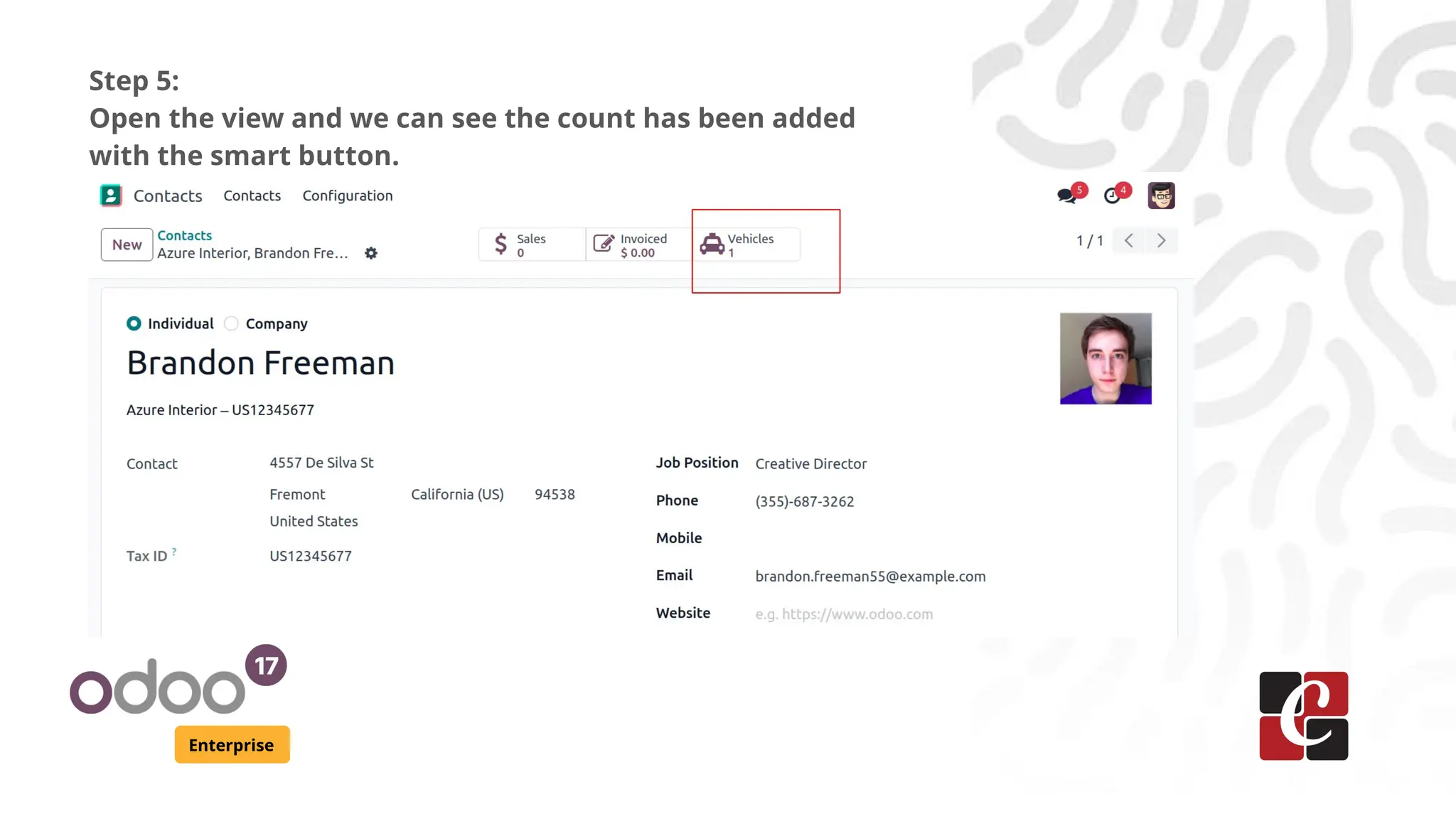The height and width of the screenshot is (819, 1456).
Task: Go to the next record arrow
Action: [1161, 241]
